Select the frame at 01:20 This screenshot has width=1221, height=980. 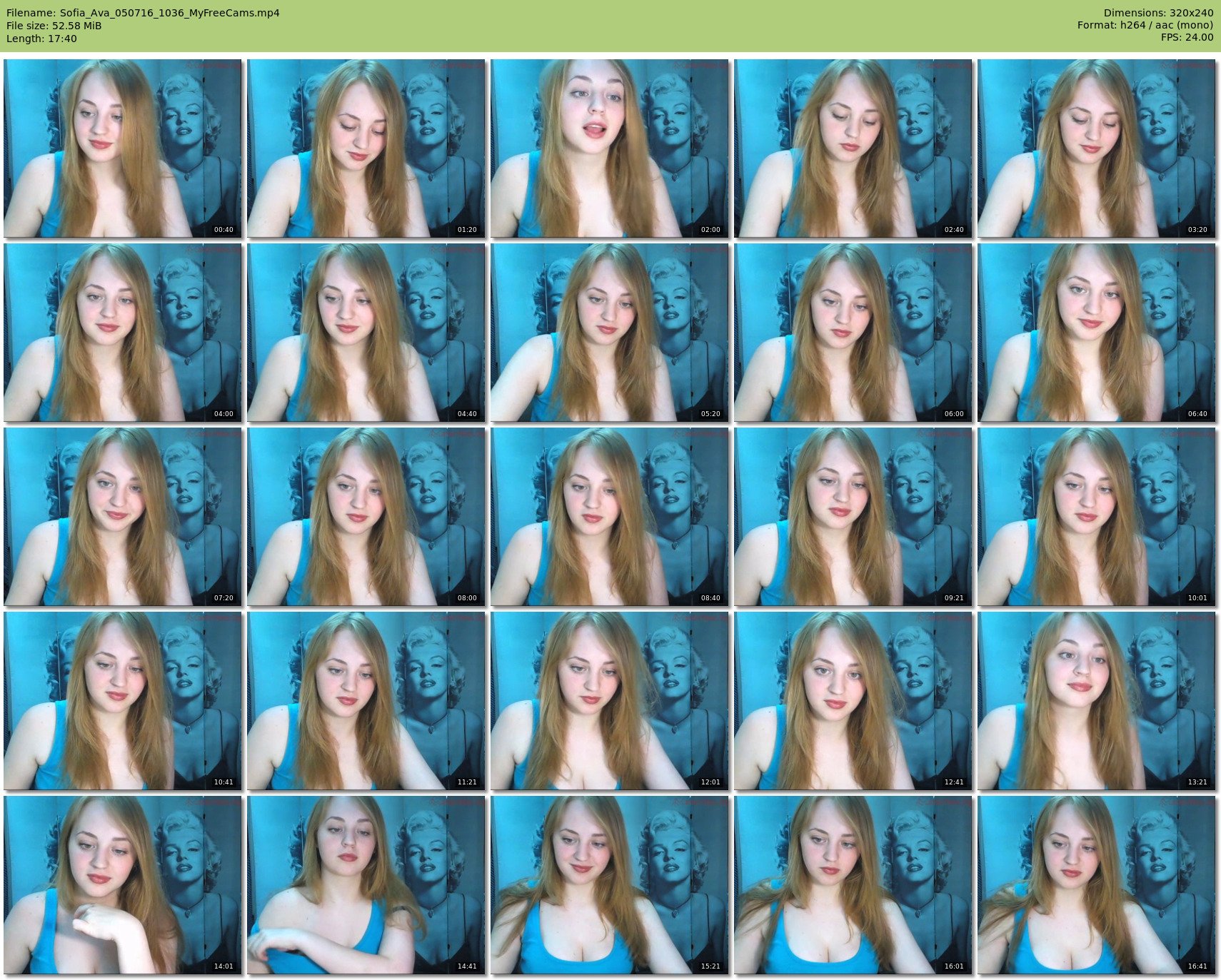[366, 148]
